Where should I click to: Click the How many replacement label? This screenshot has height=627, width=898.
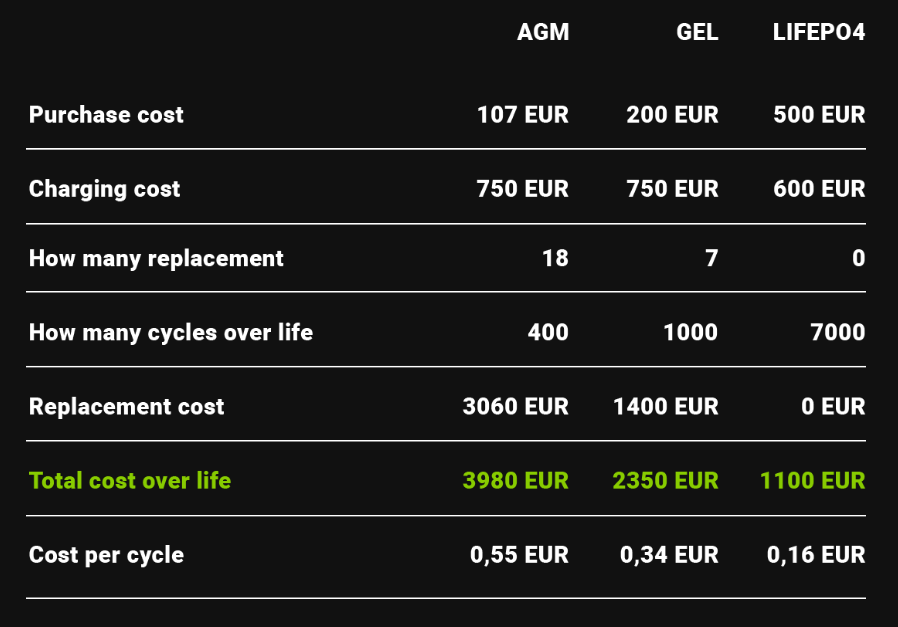click(156, 259)
